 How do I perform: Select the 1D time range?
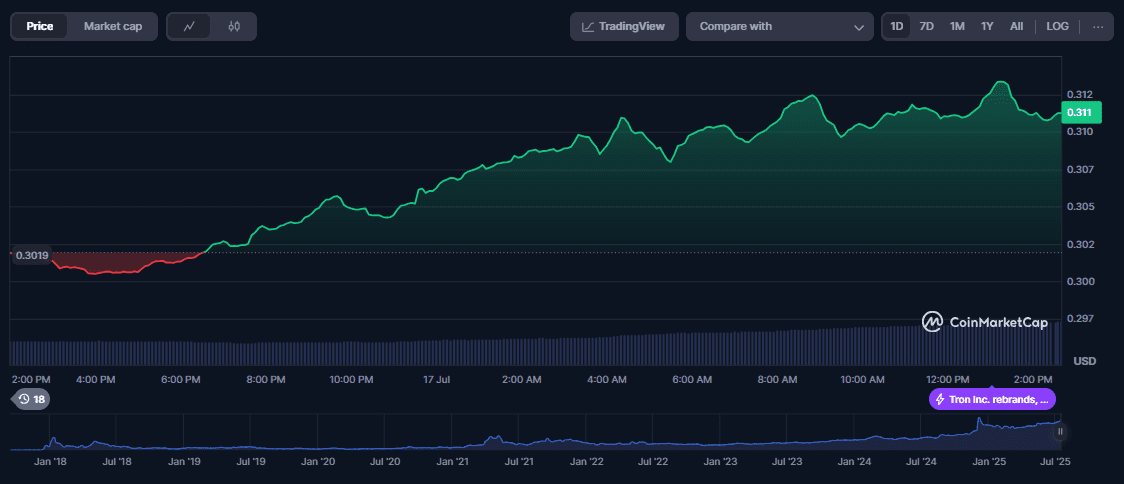(896, 27)
